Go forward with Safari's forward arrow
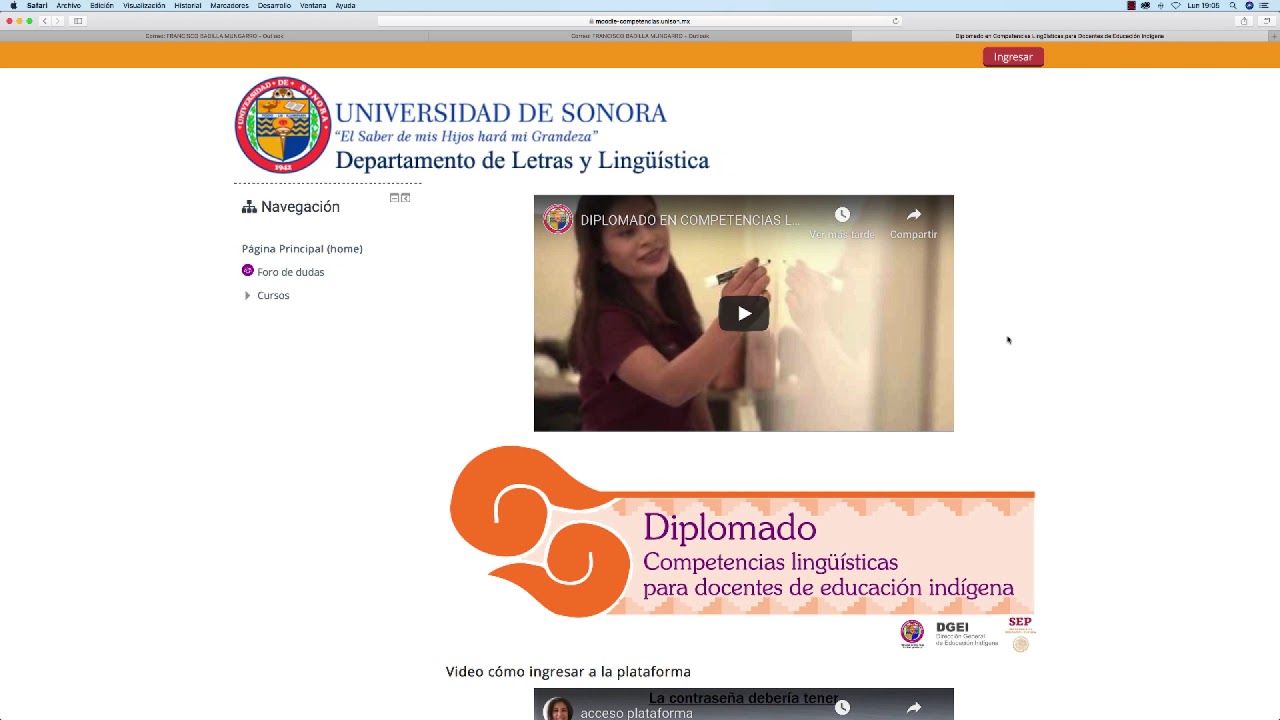 57,21
